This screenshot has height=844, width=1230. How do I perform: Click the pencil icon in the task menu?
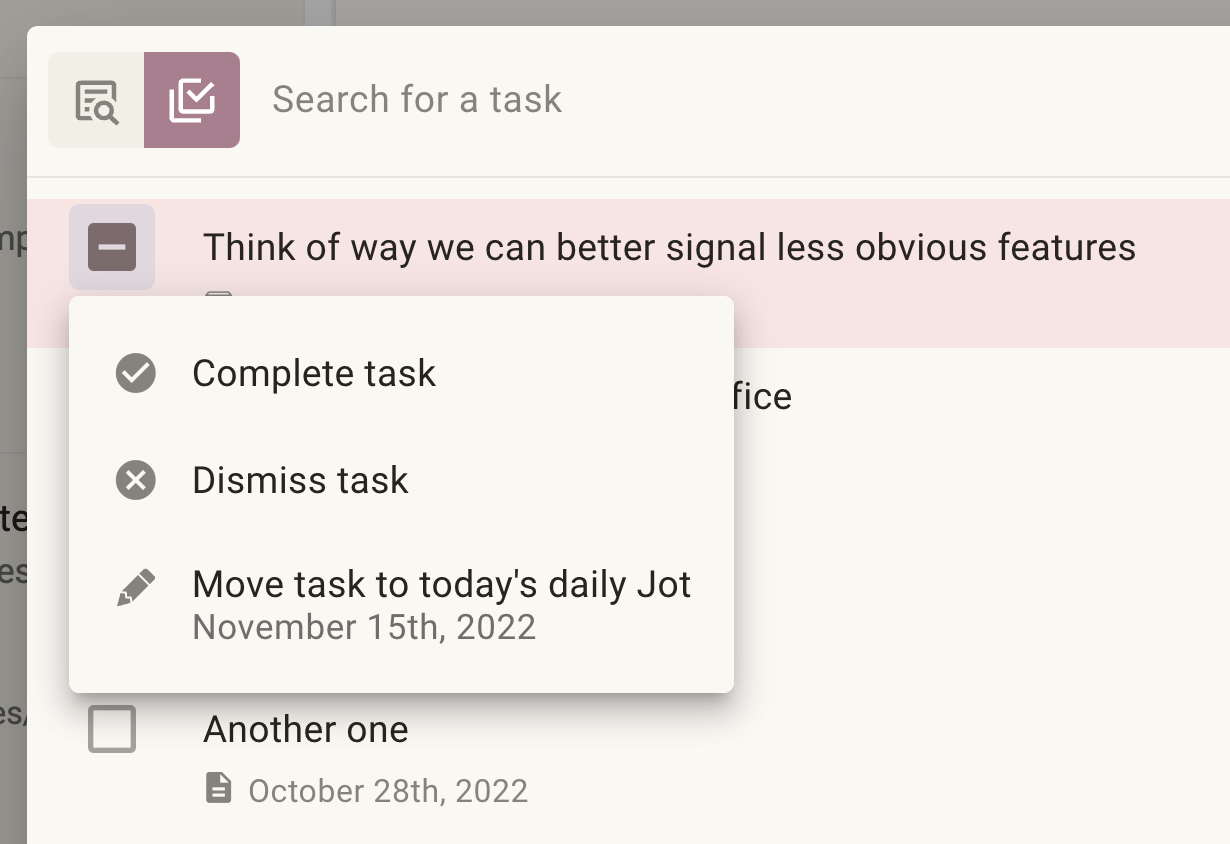coord(135,587)
